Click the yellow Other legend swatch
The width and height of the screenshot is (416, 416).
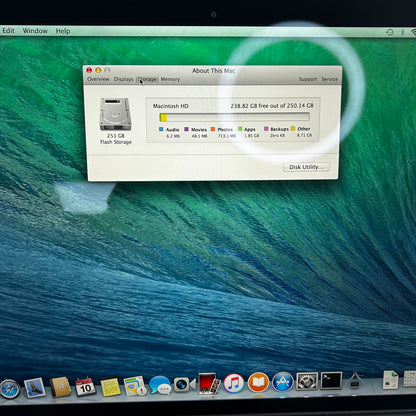(293, 128)
